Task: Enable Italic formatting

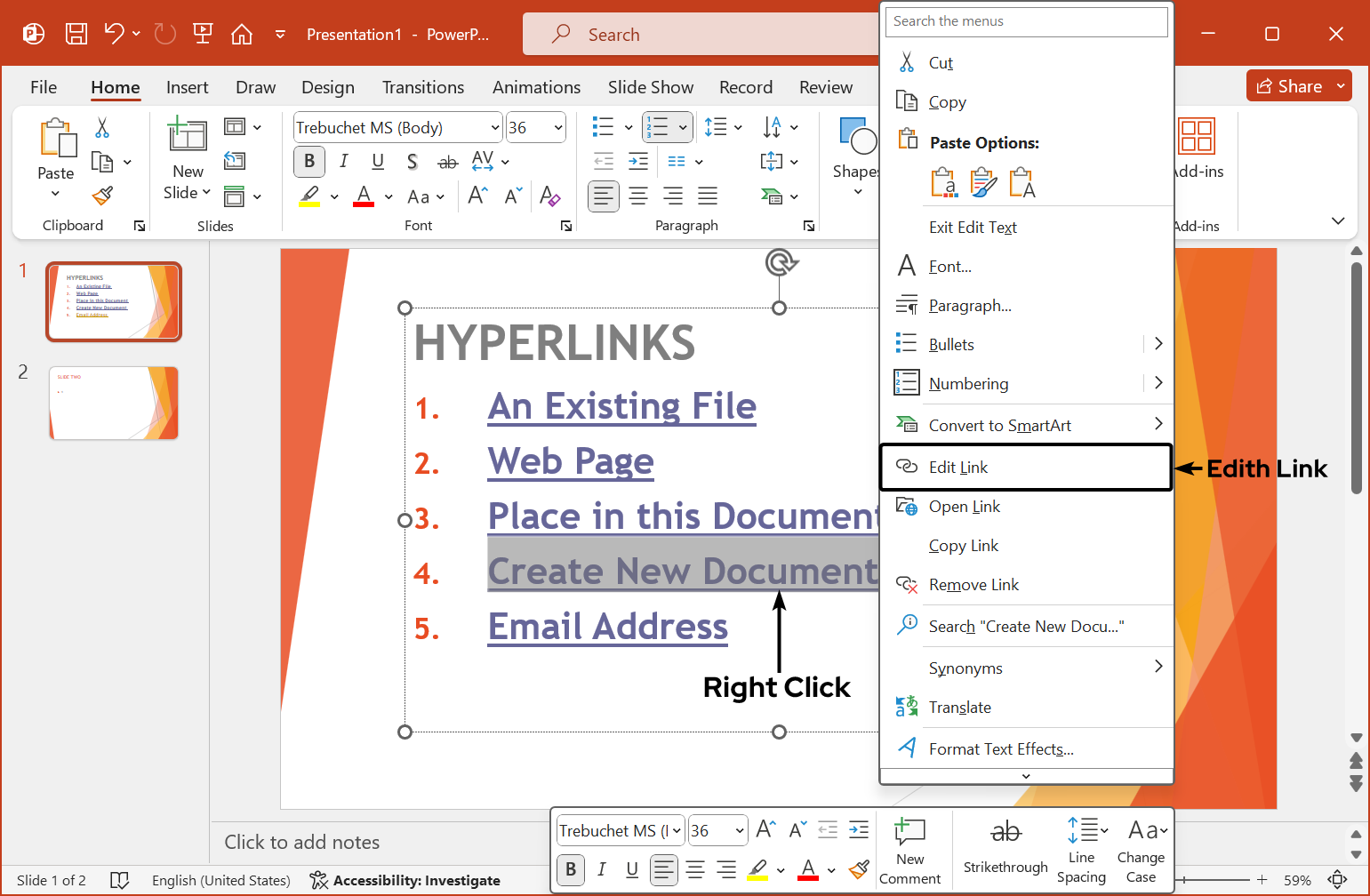Action: point(343,161)
